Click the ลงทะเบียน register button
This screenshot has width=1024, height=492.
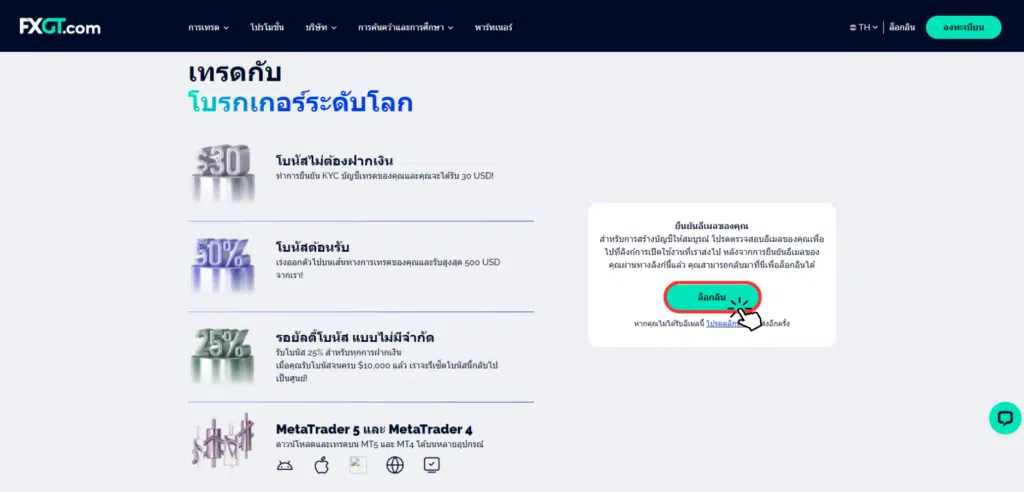[x=963, y=27]
